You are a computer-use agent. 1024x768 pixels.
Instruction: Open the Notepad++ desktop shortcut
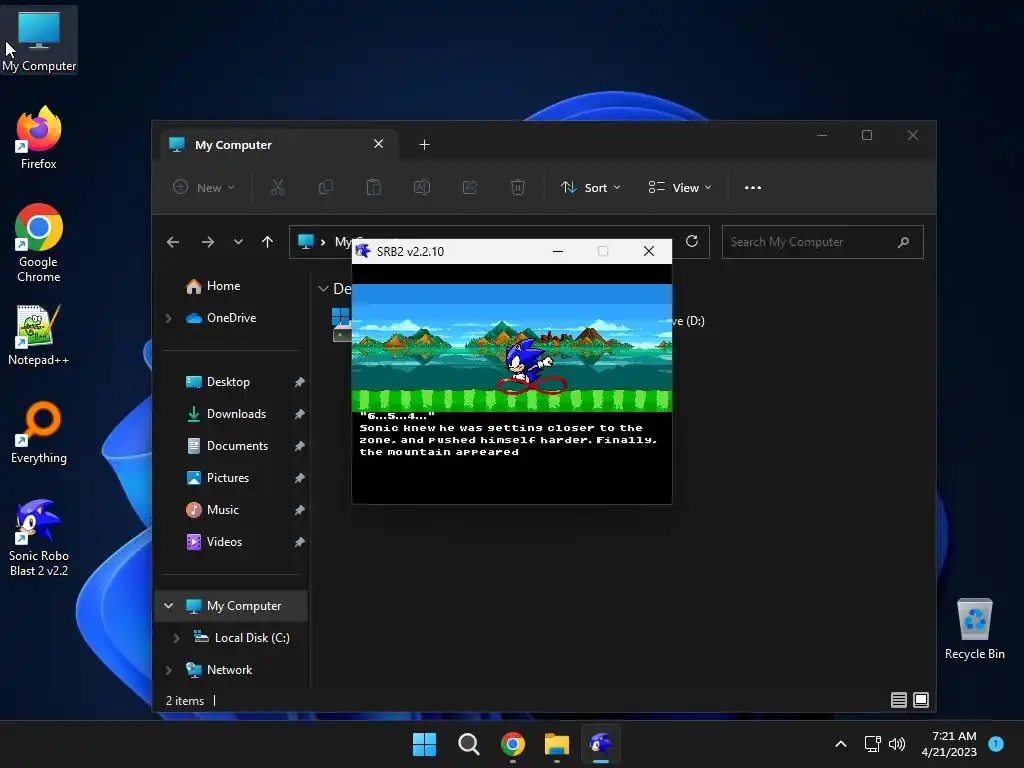pos(39,334)
